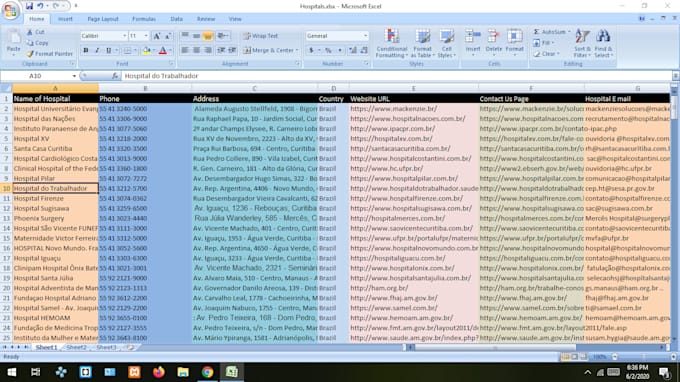Click the horizontal scrollbar

(x=495, y=347)
